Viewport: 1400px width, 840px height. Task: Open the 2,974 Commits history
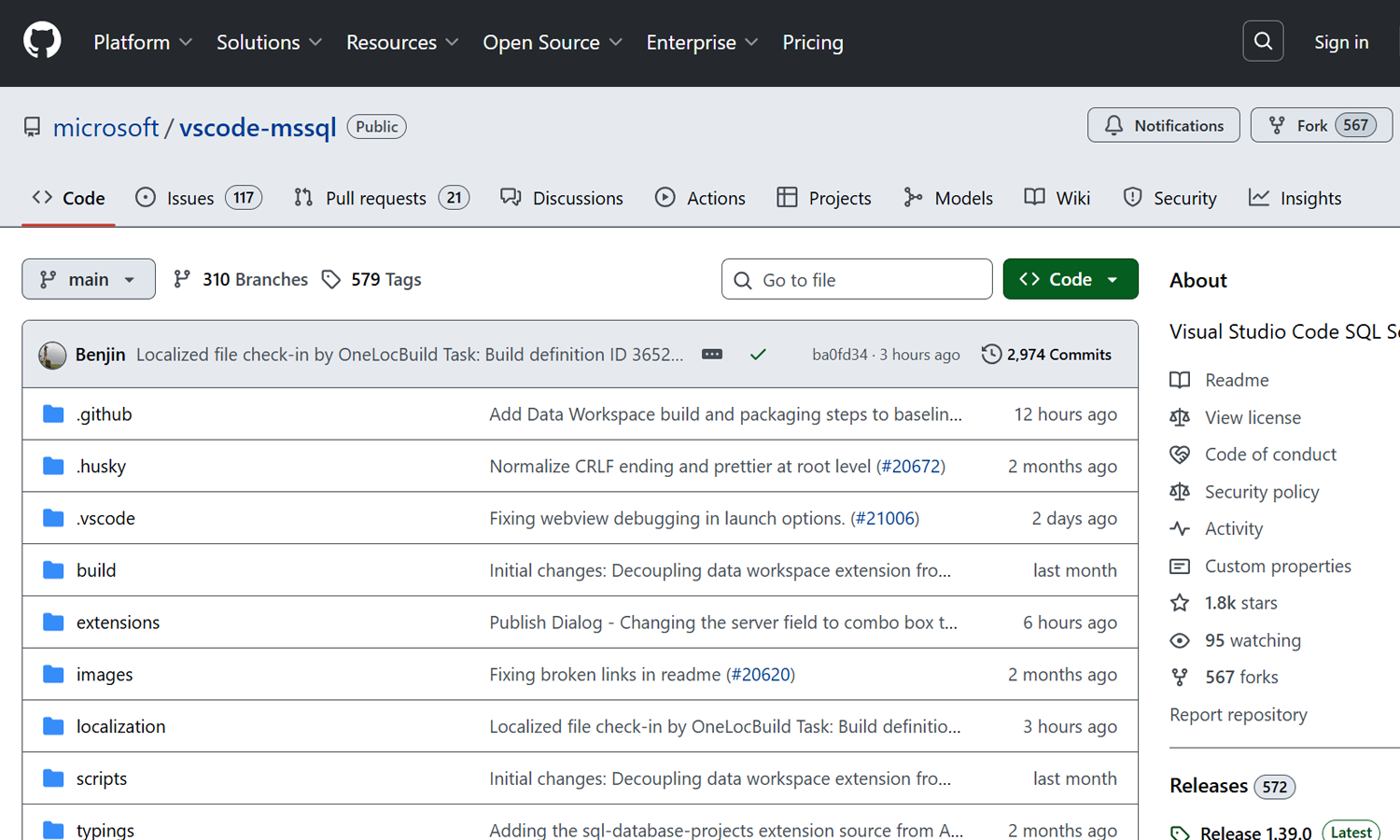point(1046,355)
